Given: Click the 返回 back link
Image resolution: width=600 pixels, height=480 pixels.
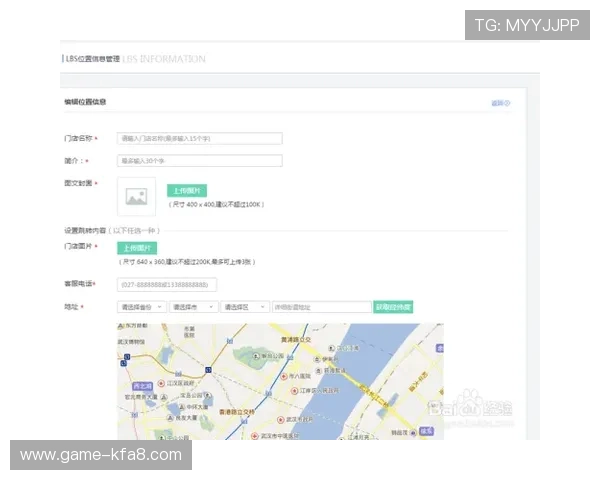Looking at the screenshot, I should pos(501,103).
